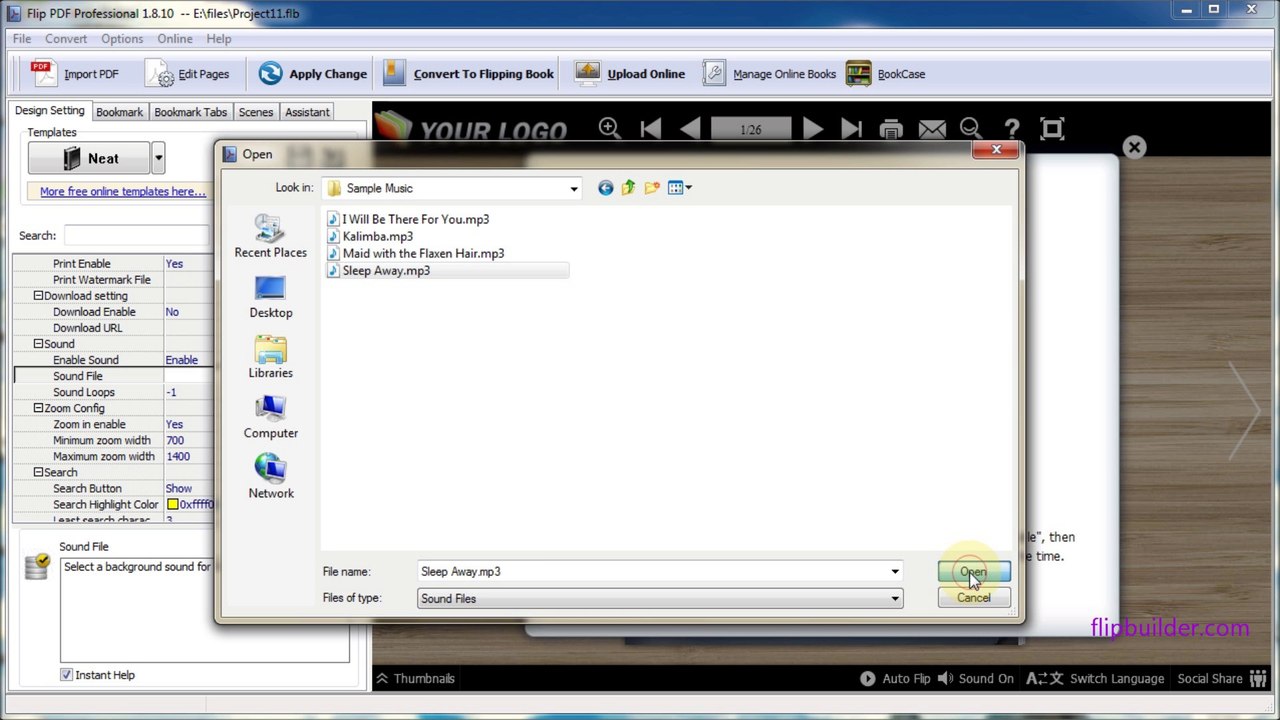This screenshot has height=720, width=1280.
Task: Switch to the Scenes tab
Action: 256,112
